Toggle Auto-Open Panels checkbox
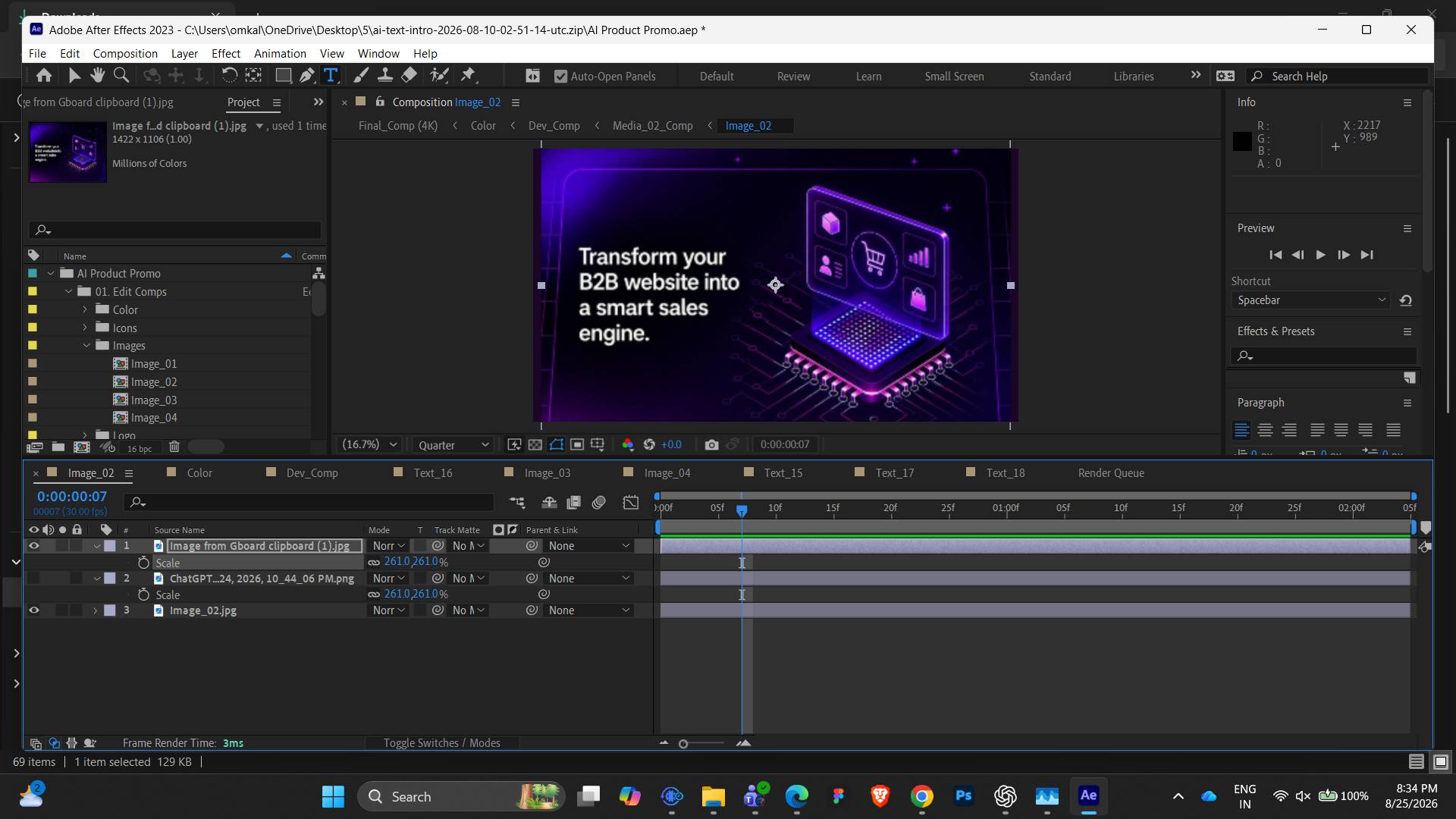 coord(560,76)
